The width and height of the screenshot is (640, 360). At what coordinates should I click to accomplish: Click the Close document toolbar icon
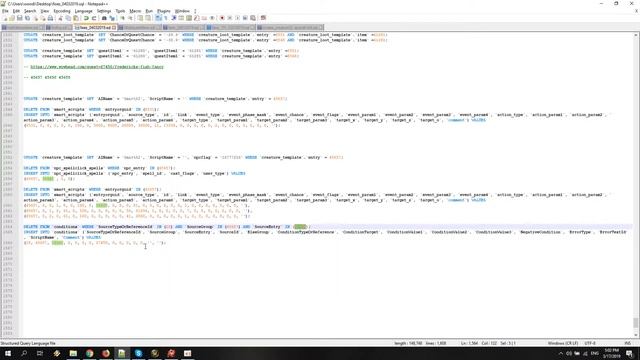pyautogui.click(x=36, y=18)
